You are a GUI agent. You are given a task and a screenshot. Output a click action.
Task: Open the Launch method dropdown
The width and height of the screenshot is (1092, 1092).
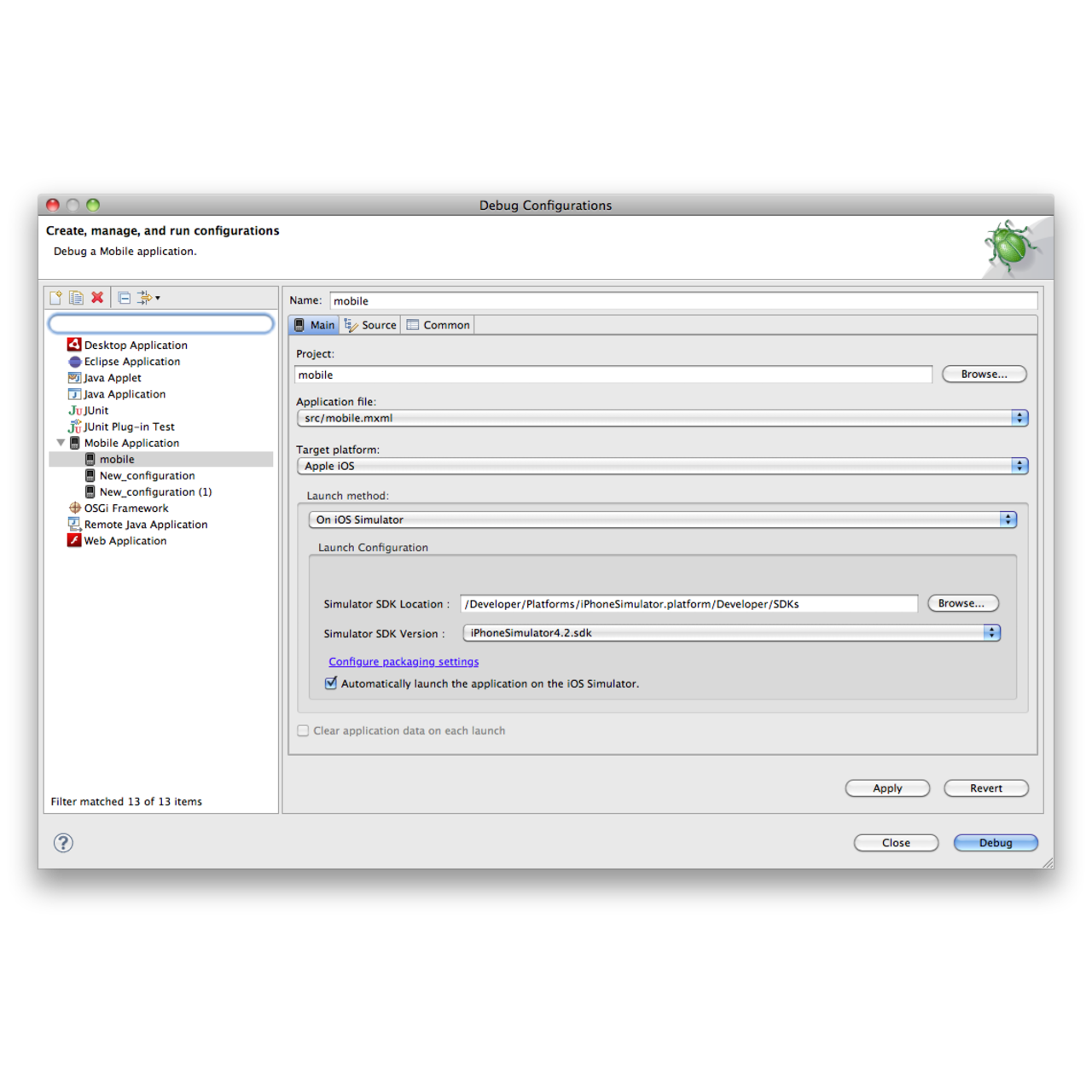click(x=662, y=520)
